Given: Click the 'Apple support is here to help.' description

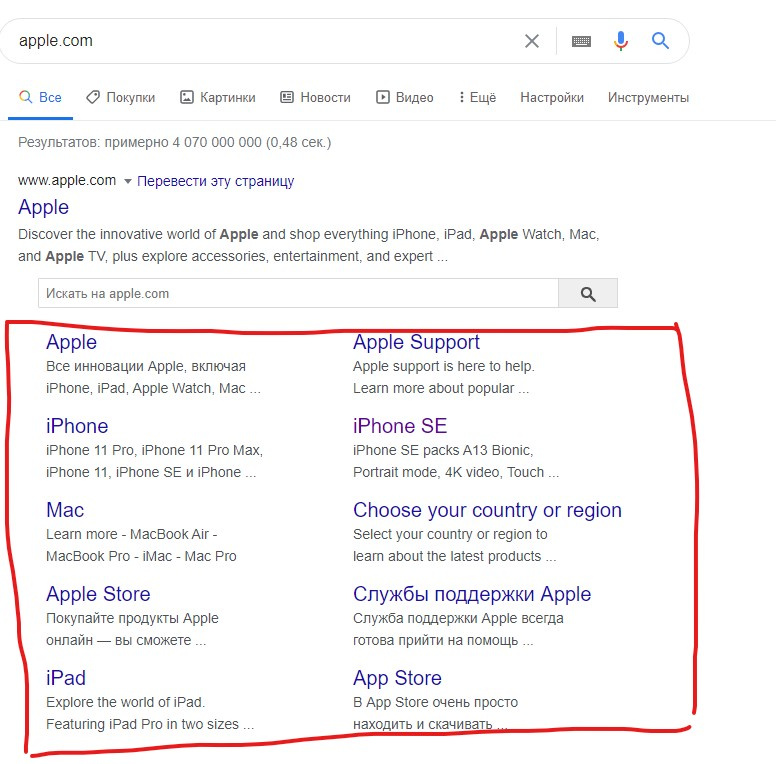Looking at the screenshot, I should pyautogui.click(x=443, y=366).
